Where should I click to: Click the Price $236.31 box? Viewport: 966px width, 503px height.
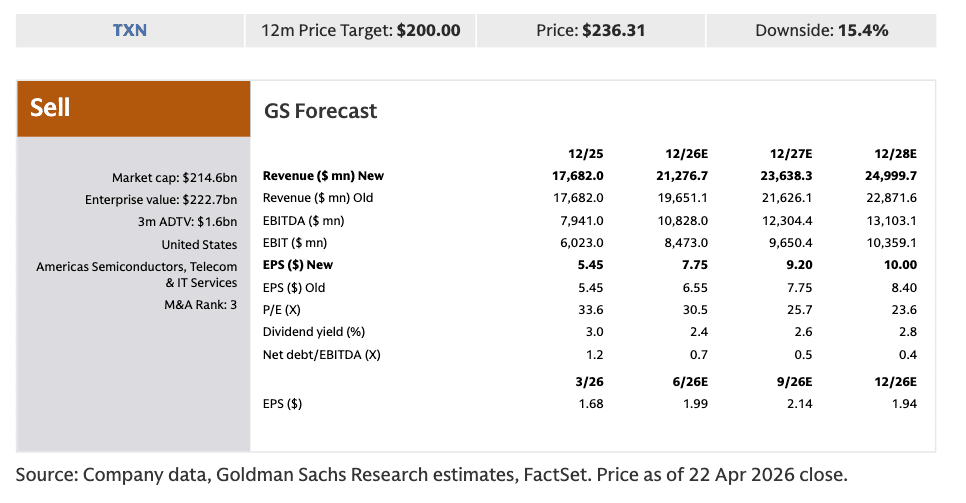590,30
